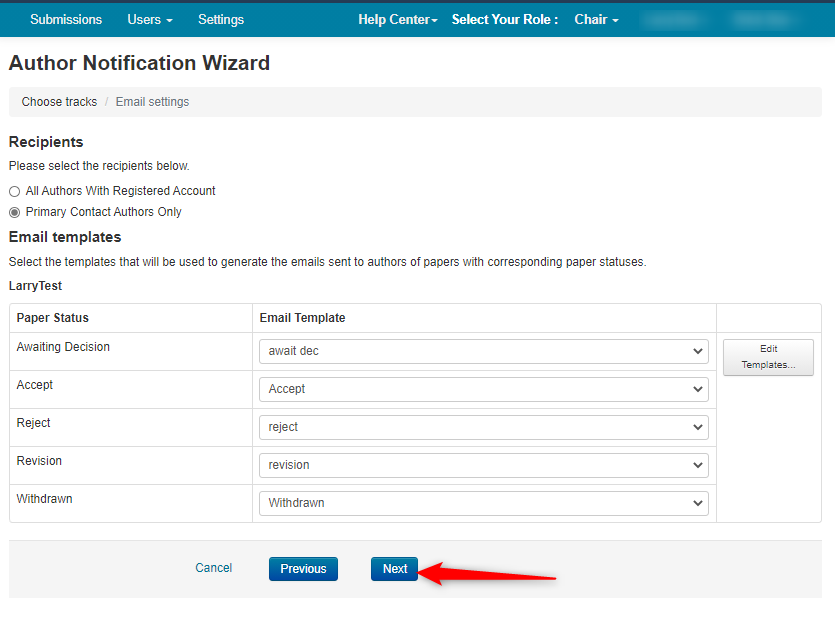This screenshot has width=835, height=622.
Task: Open the Chair role selector
Action: tap(596, 20)
